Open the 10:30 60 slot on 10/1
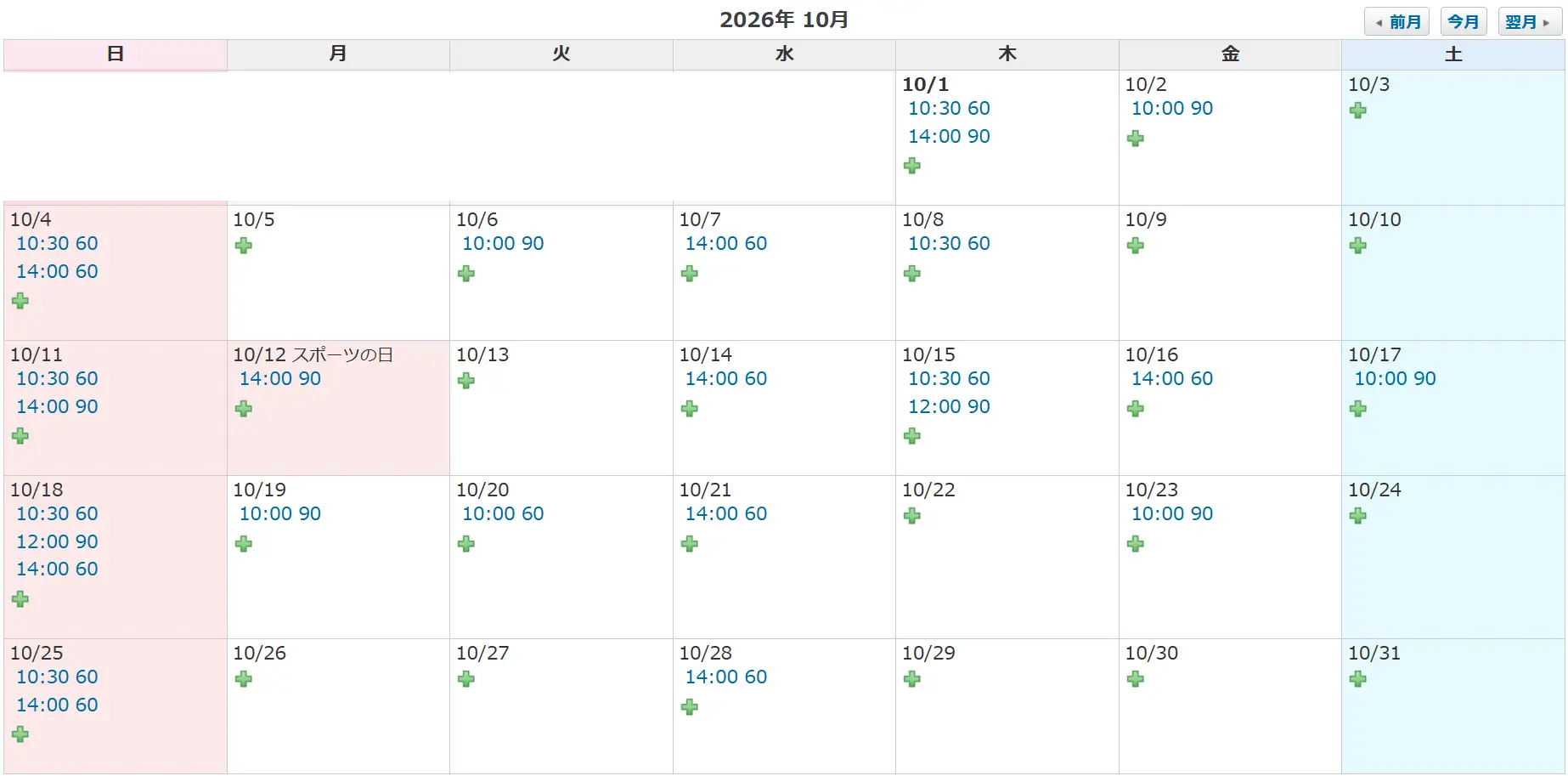The image size is (1568, 776). (x=949, y=109)
